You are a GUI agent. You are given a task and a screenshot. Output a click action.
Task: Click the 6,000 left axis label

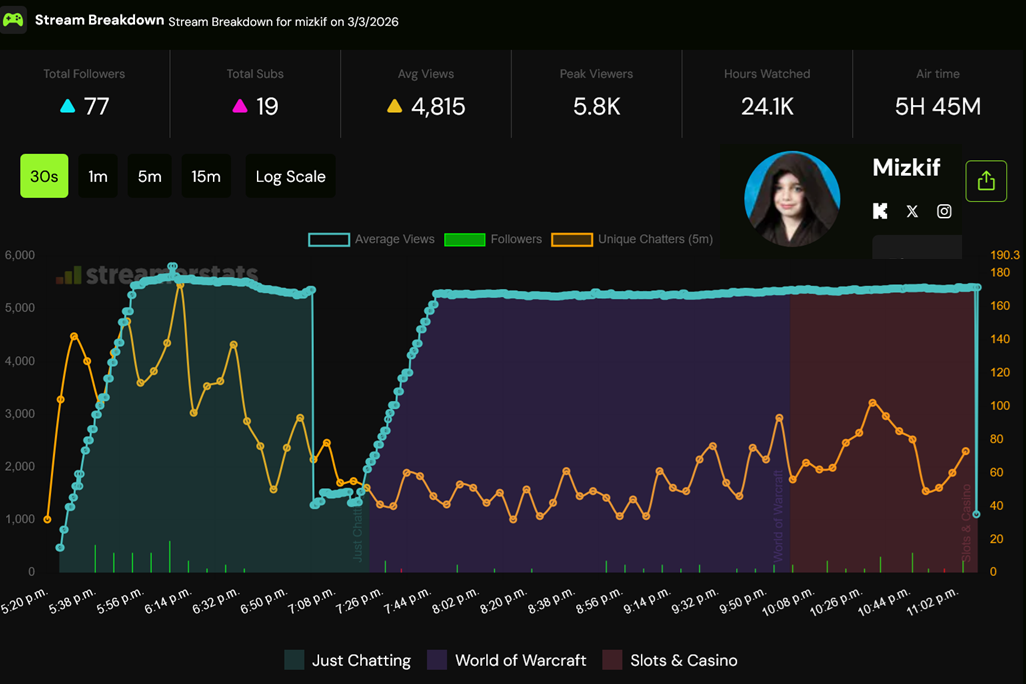[20, 255]
